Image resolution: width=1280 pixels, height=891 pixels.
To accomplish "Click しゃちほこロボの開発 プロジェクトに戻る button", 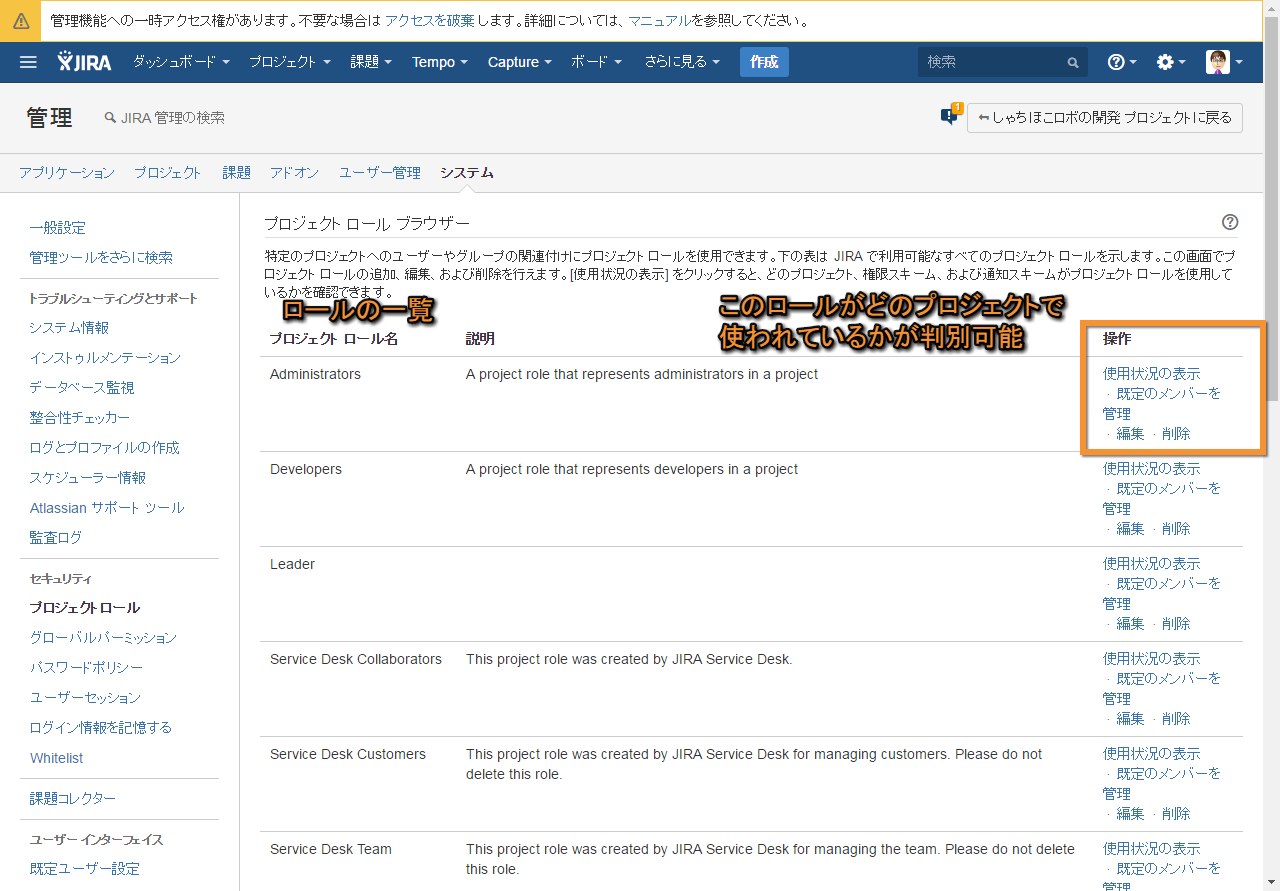I will 1105,117.
